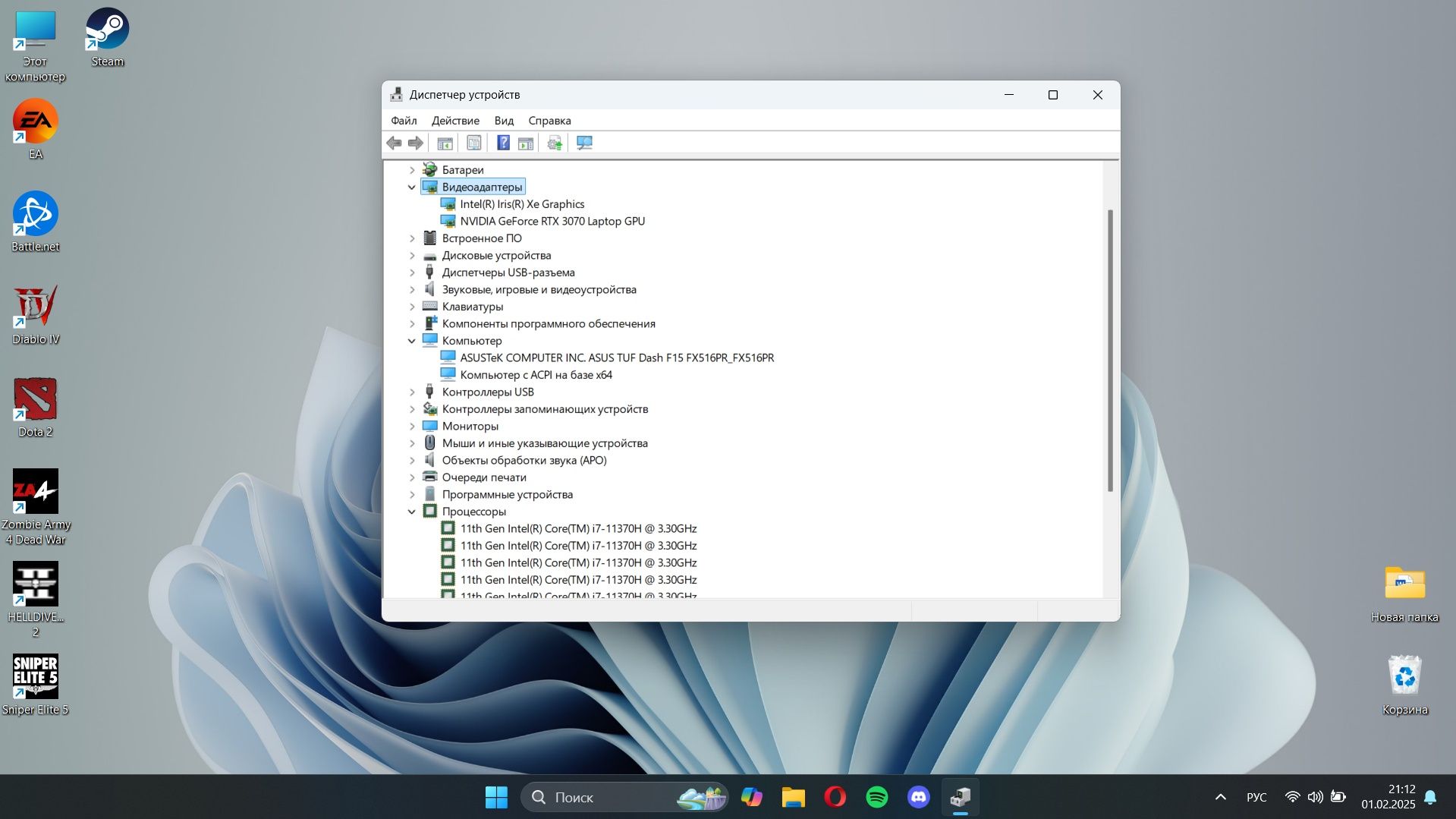Open the Properties toolbar icon
Image resolution: width=1456 pixels, height=819 pixels.
(473, 143)
